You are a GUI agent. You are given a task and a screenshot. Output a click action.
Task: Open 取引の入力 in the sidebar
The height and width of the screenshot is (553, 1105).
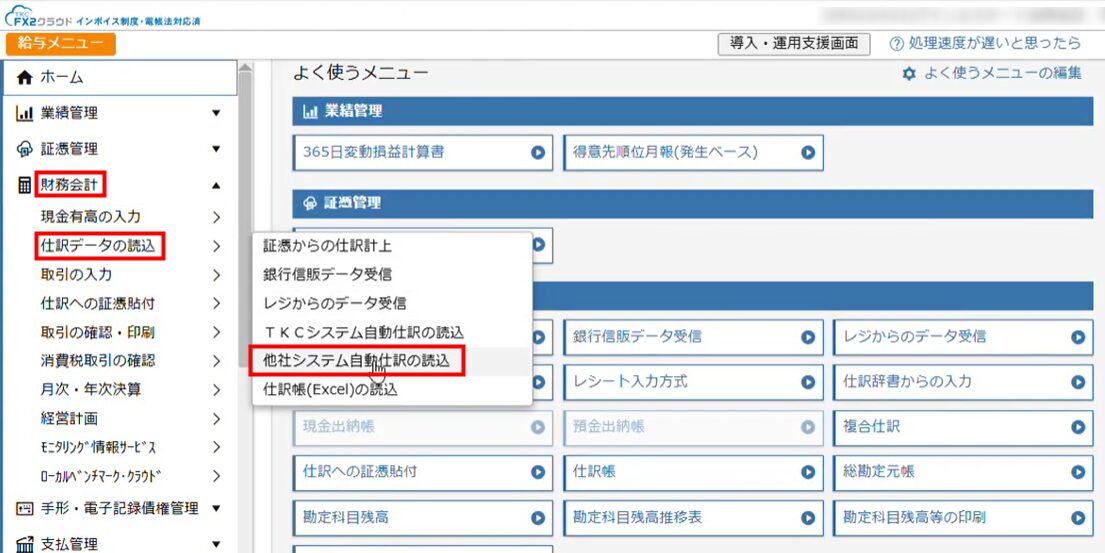[76, 275]
